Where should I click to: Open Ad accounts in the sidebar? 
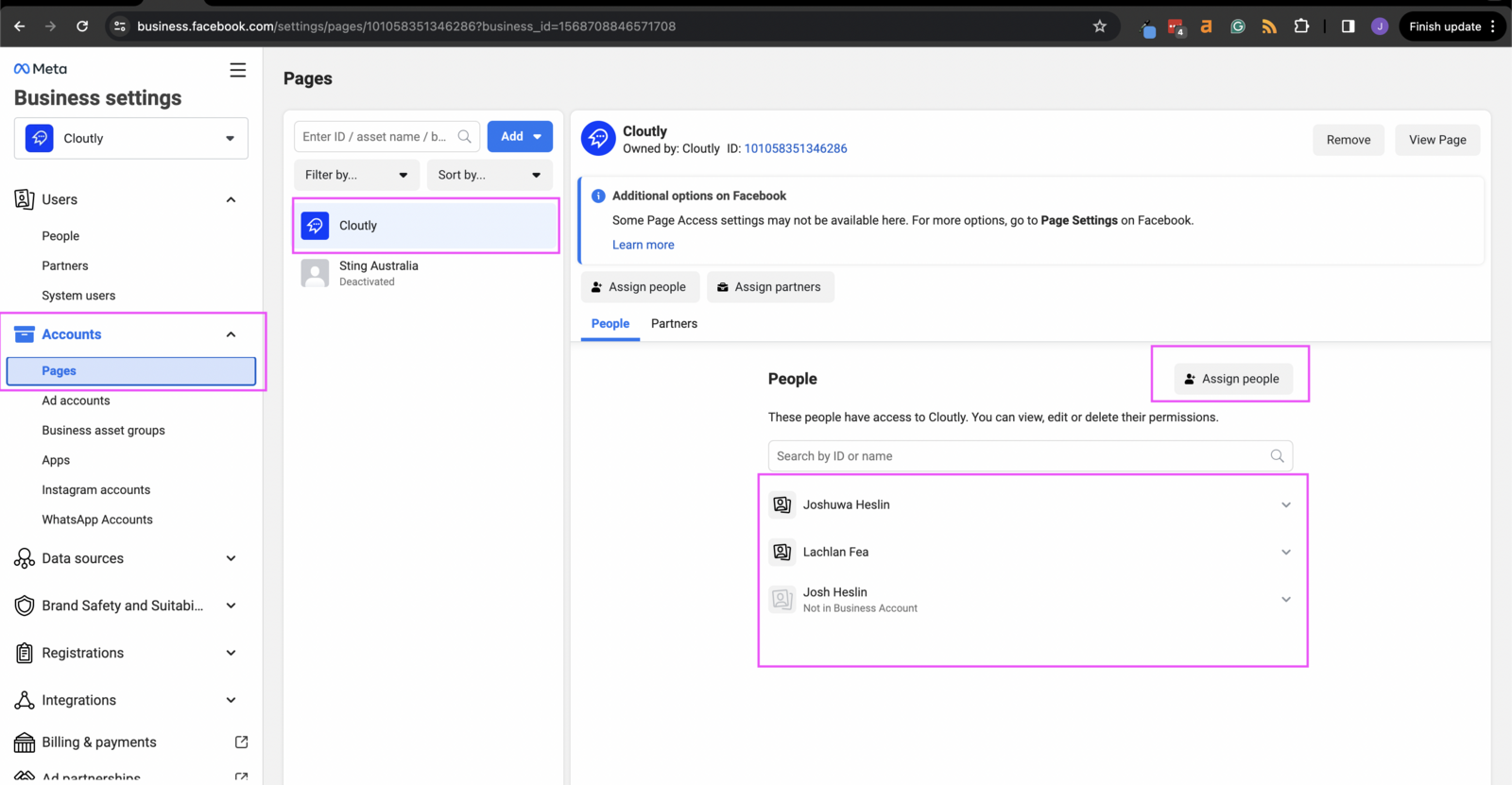76,401
